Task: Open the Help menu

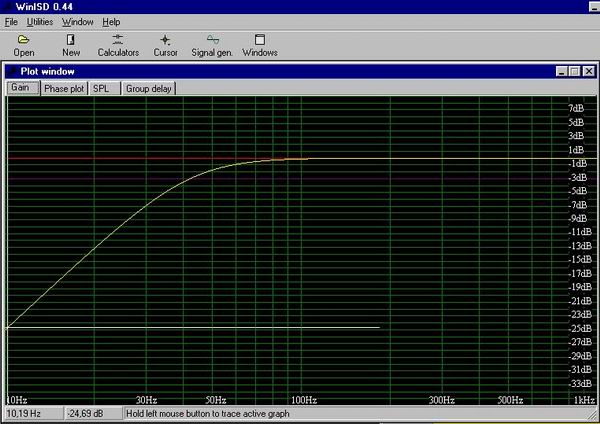Action: [x=111, y=22]
